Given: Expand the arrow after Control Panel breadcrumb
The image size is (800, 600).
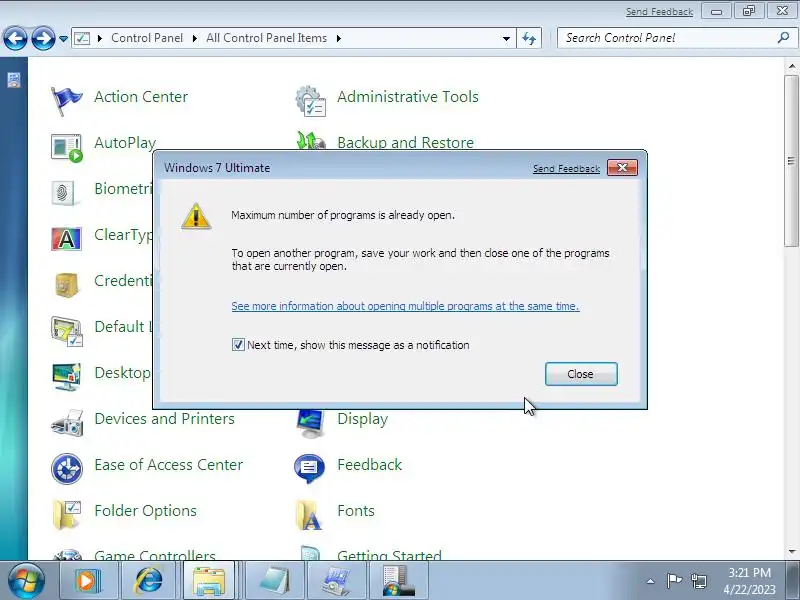Looking at the screenshot, I should click(x=194, y=38).
